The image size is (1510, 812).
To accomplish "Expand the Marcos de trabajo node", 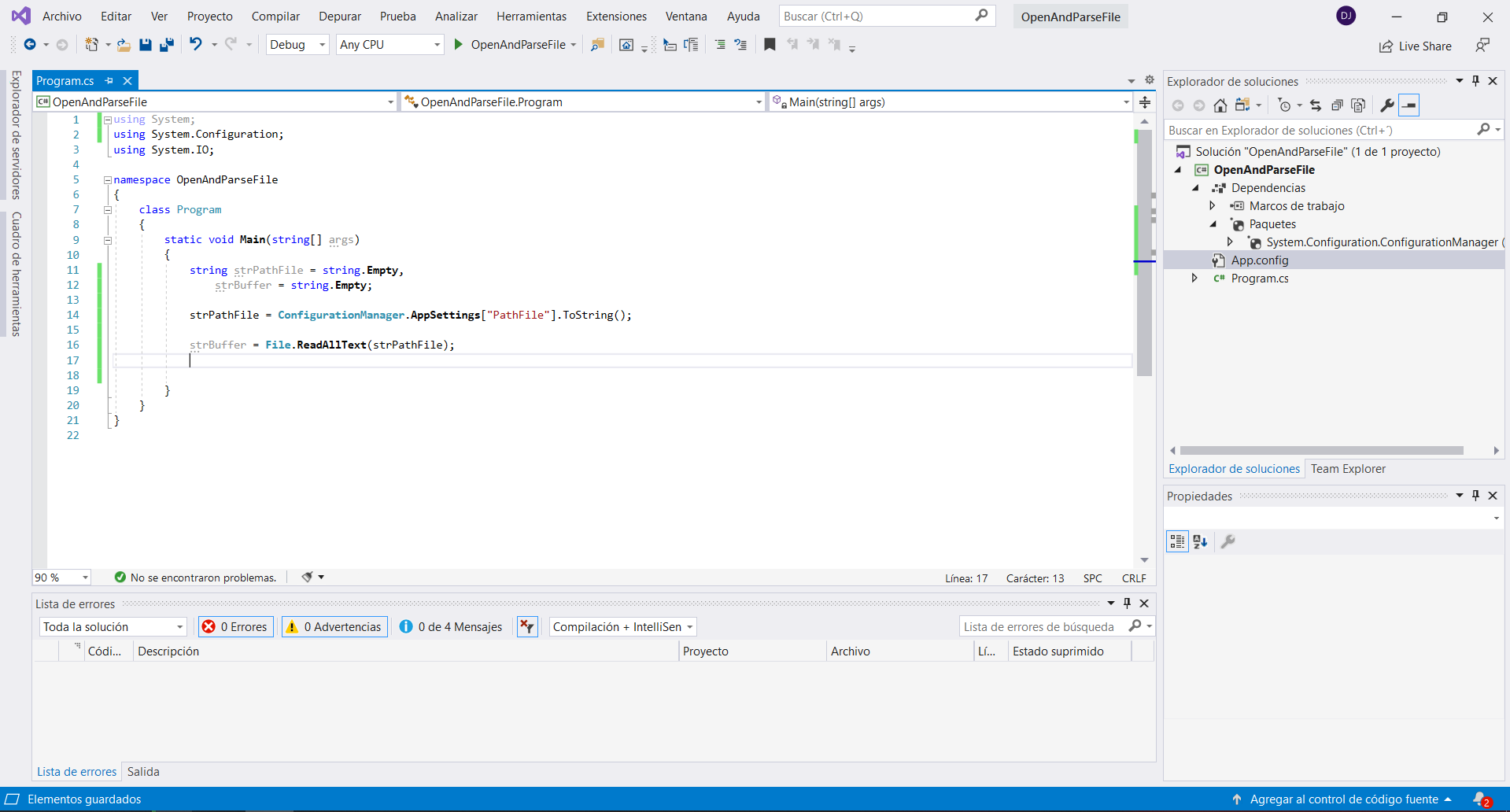I will tap(1213, 206).
